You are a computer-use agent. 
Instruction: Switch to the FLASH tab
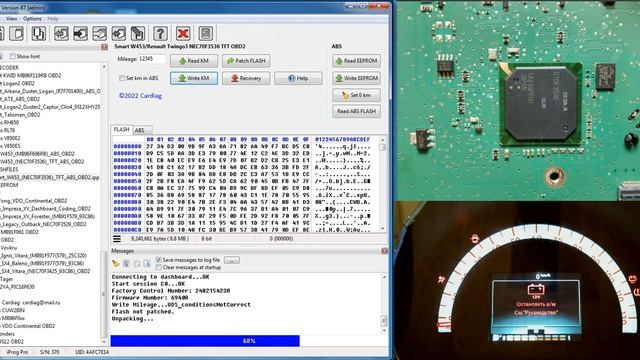(121, 129)
